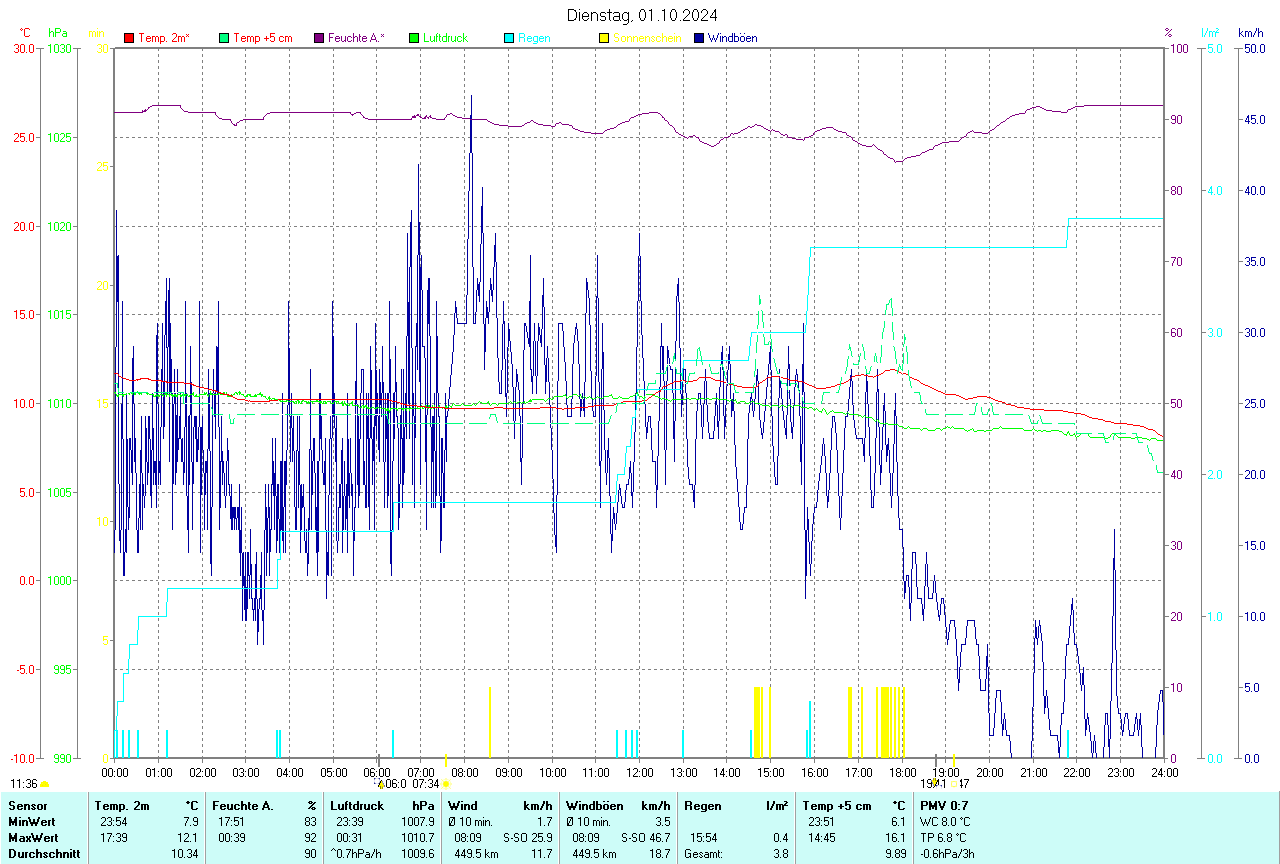This screenshot has height=864, width=1280.
Task: Click the bright green Luftdruck legend square
Action: click(414, 38)
